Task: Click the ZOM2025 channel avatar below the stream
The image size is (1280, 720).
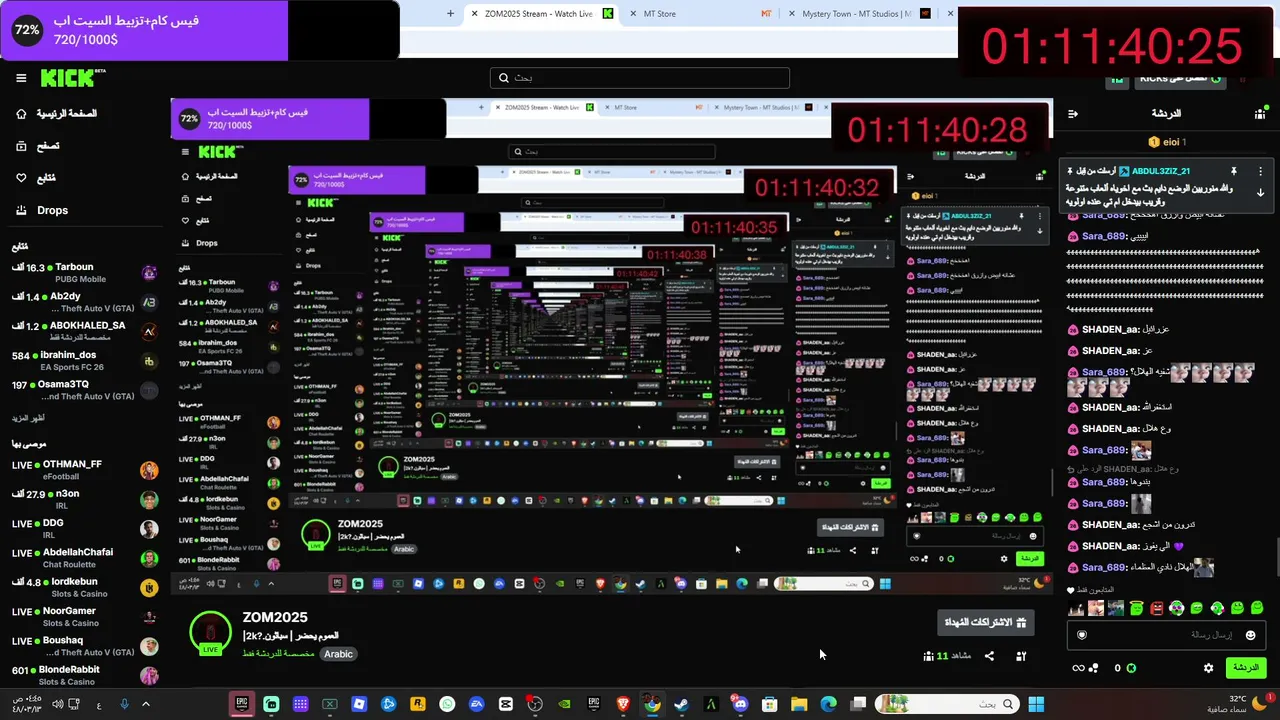Action: [x=210, y=632]
